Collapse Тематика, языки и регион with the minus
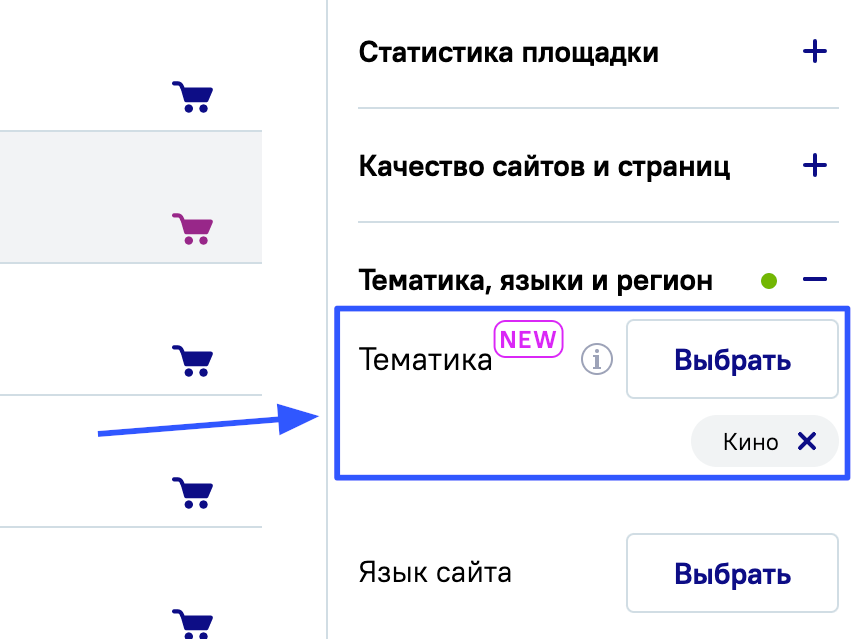856x639 pixels. click(815, 281)
